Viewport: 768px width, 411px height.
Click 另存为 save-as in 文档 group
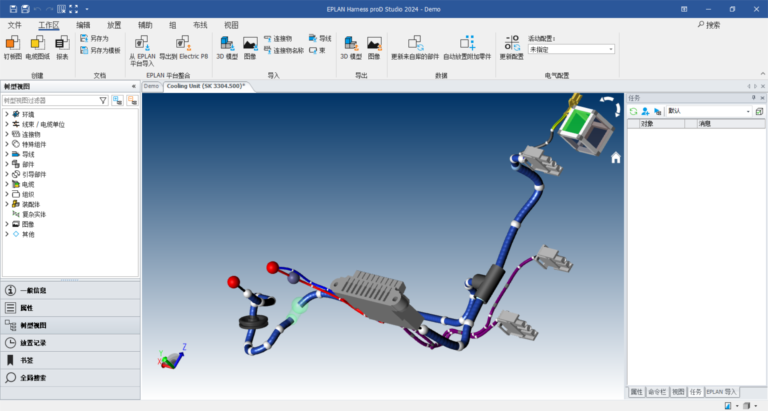(95, 38)
